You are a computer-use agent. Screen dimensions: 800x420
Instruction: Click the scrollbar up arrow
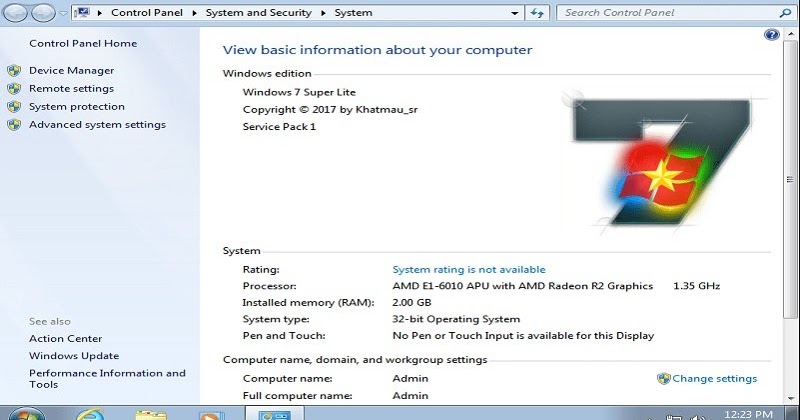[x=790, y=34]
